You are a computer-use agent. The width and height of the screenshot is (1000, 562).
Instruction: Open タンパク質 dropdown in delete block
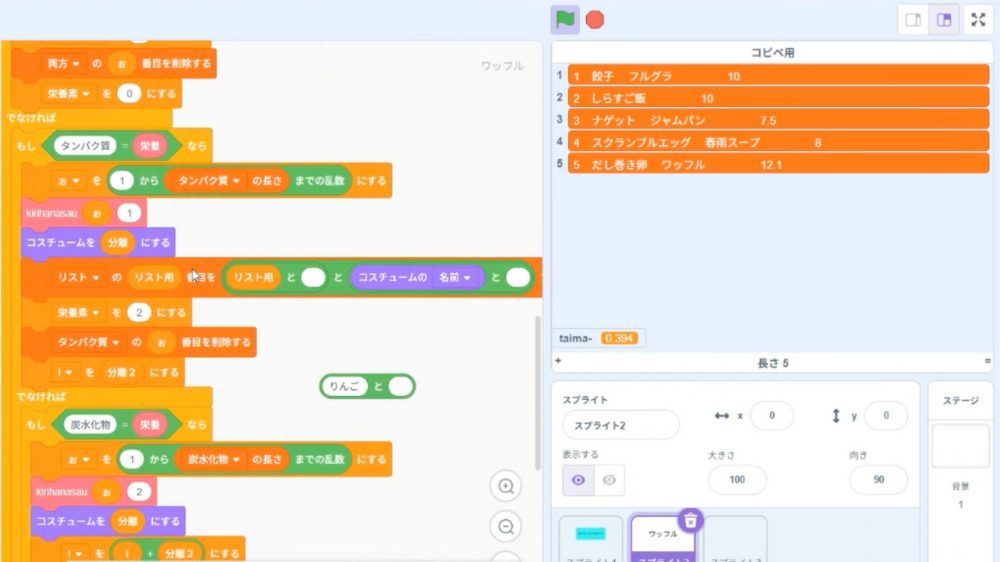(88, 343)
